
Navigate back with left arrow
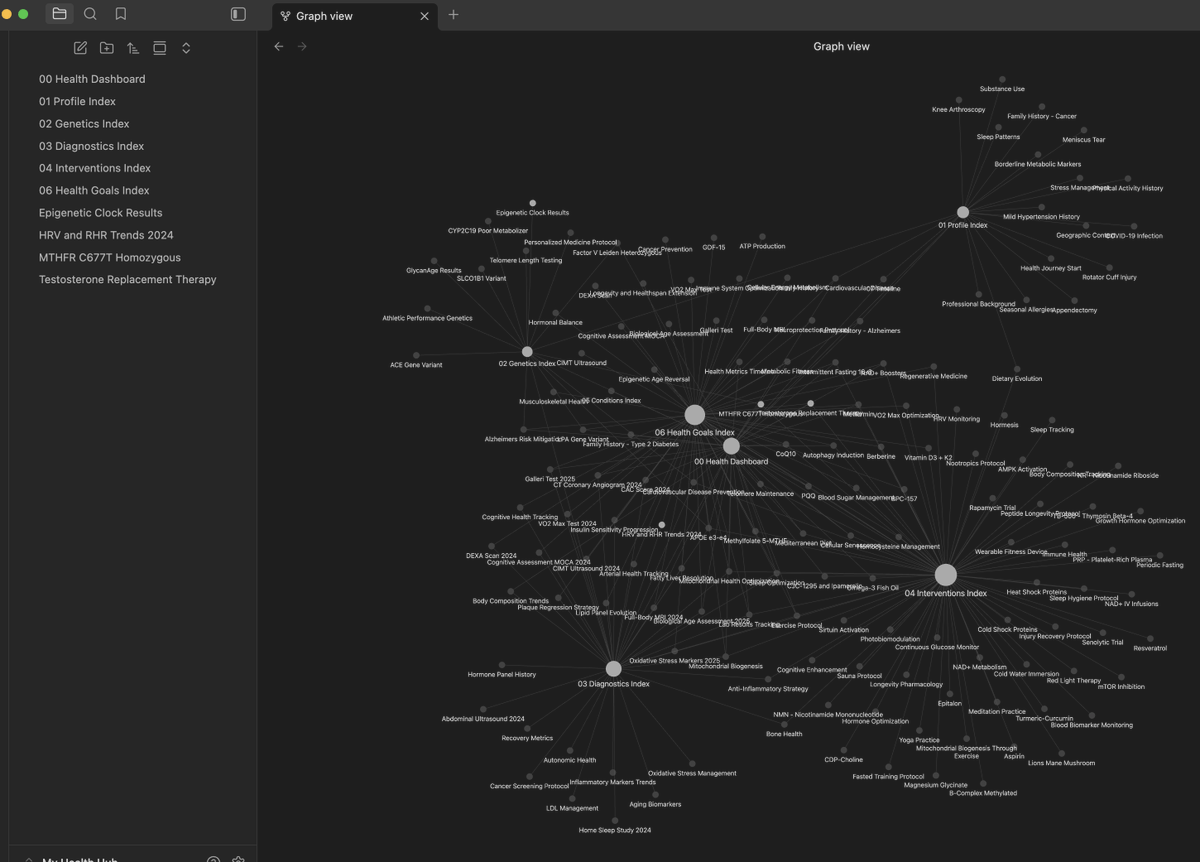pyautogui.click(x=279, y=46)
